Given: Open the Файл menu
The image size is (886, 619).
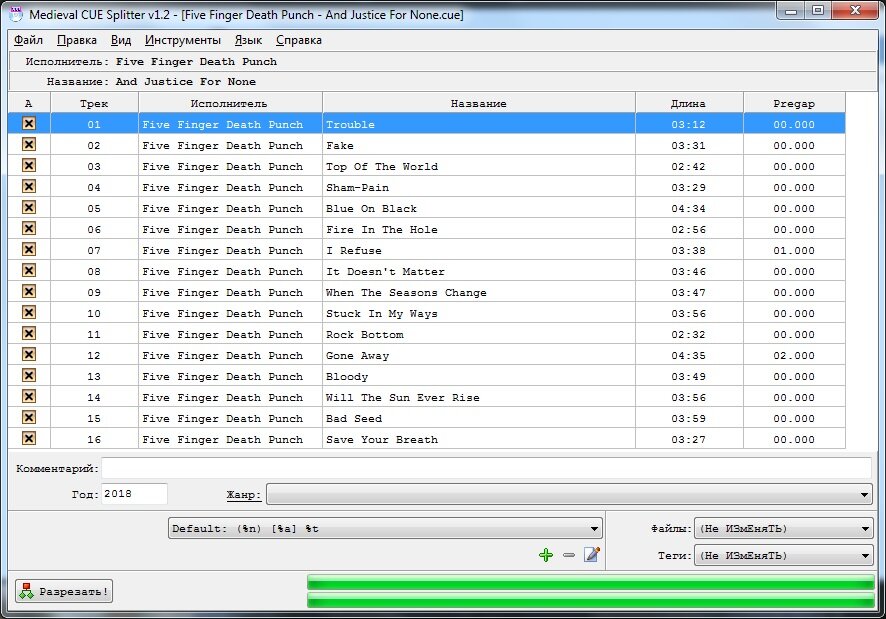Looking at the screenshot, I should [28, 40].
